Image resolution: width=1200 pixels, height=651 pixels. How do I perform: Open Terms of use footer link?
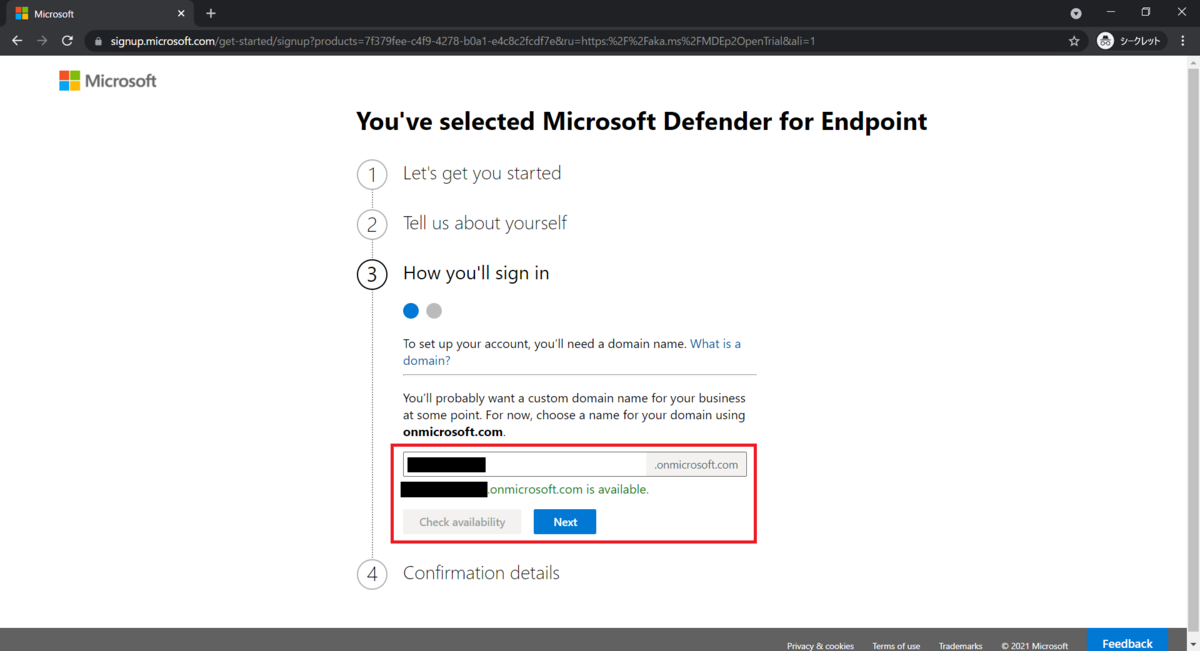click(896, 646)
